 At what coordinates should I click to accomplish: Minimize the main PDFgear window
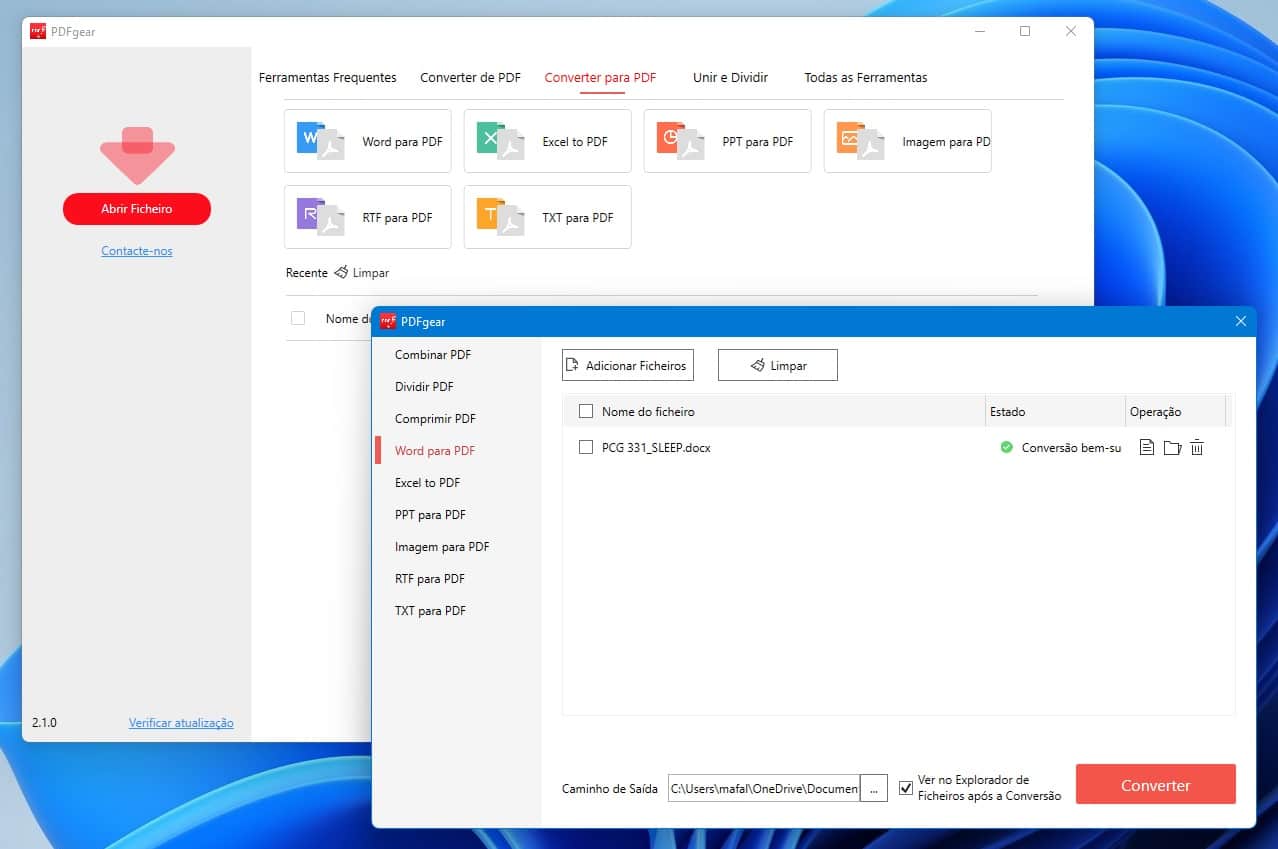pyautogui.click(x=979, y=31)
